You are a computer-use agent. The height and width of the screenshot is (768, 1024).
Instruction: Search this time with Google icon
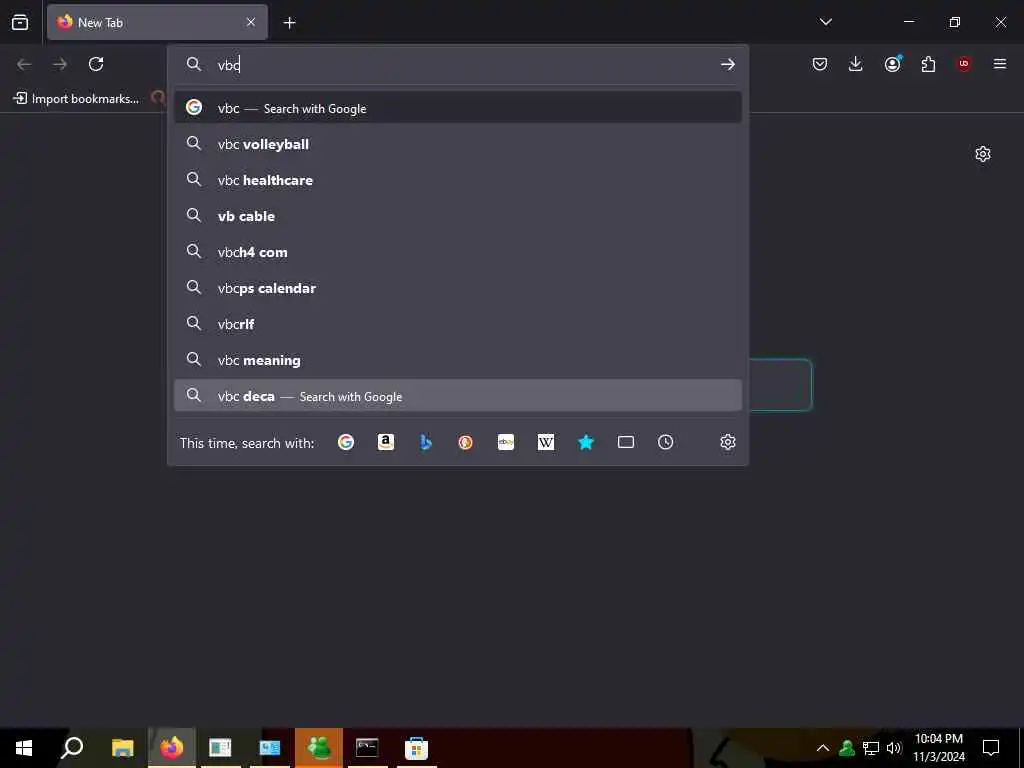(x=345, y=442)
